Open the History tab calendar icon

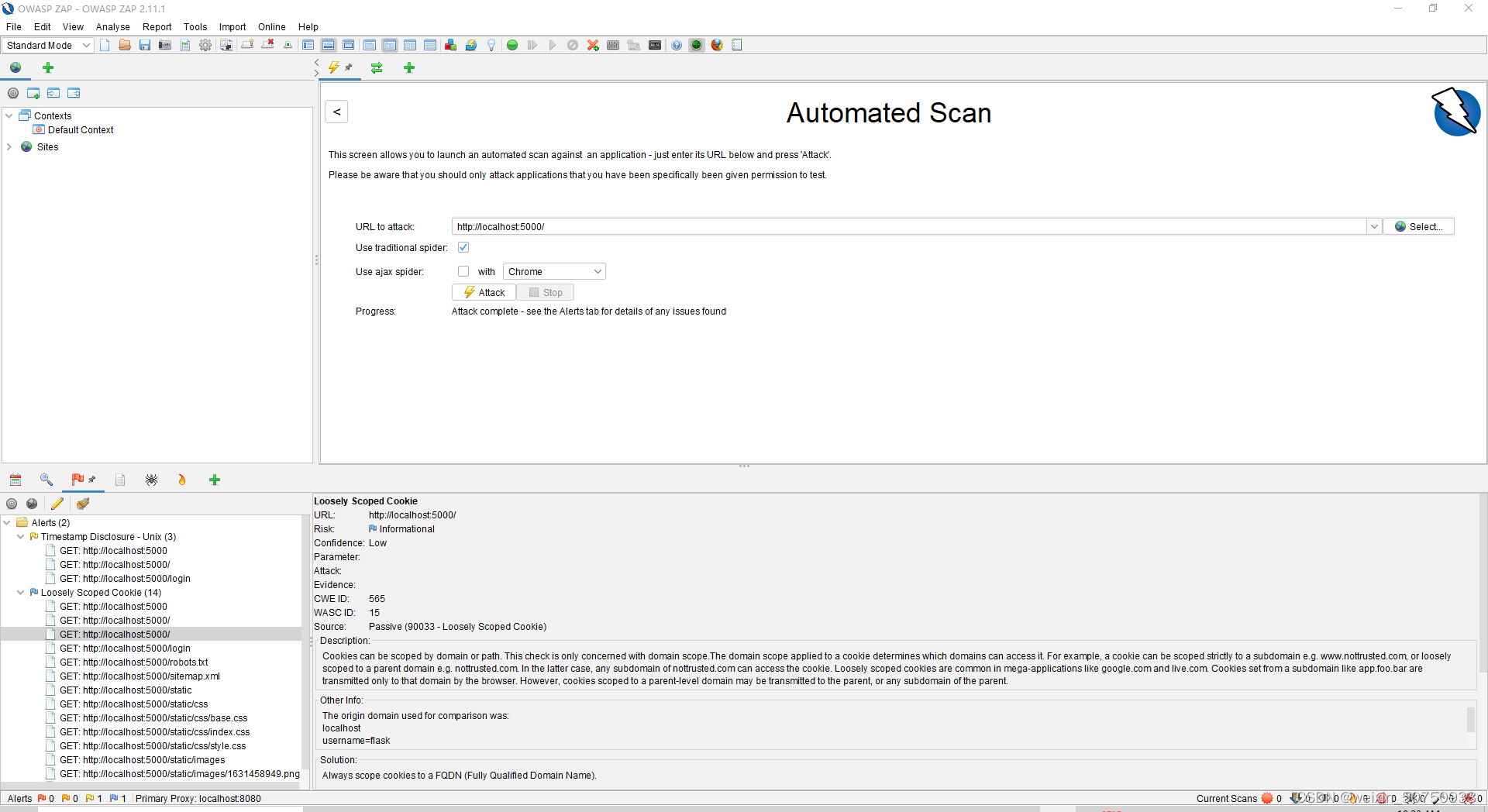(x=15, y=480)
